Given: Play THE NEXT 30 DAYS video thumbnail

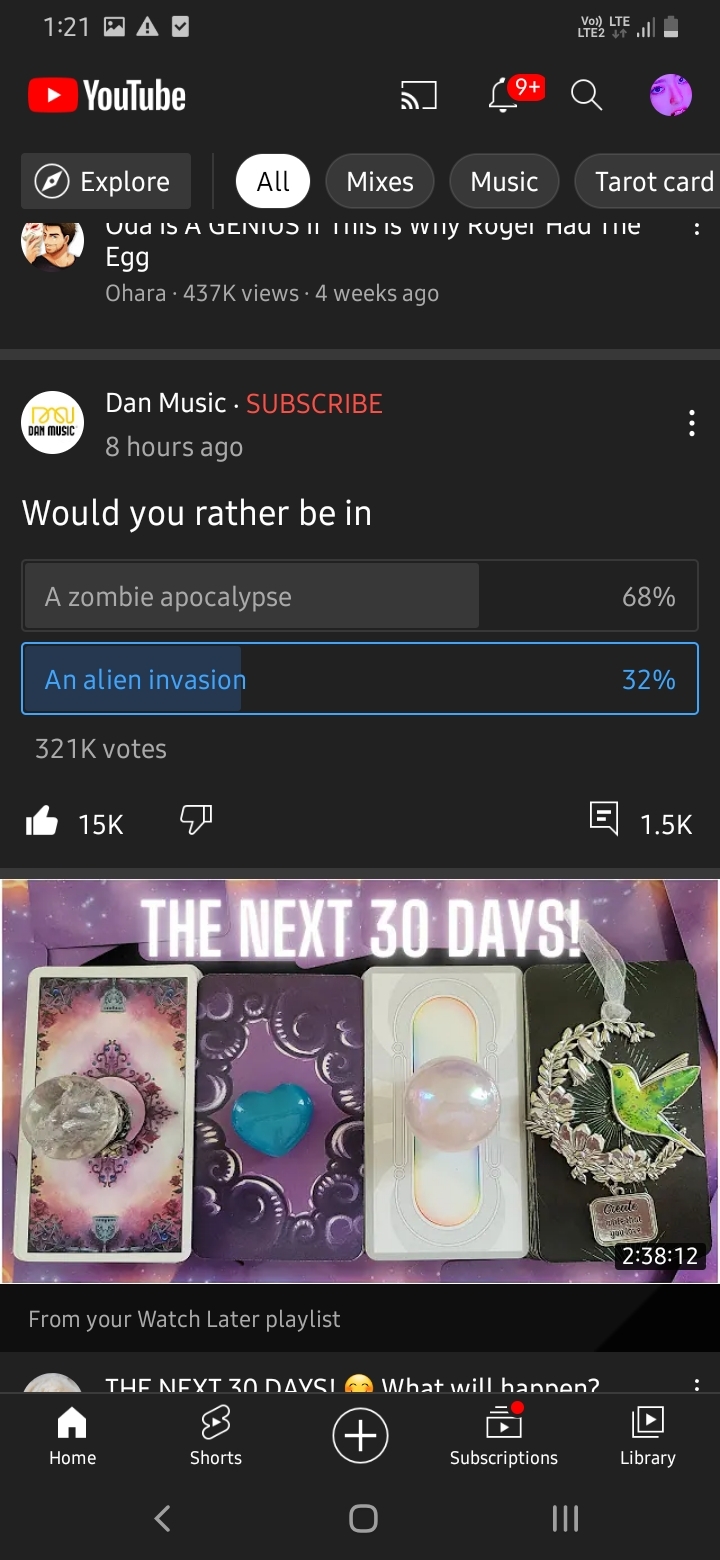Looking at the screenshot, I should [x=360, y=1081].
